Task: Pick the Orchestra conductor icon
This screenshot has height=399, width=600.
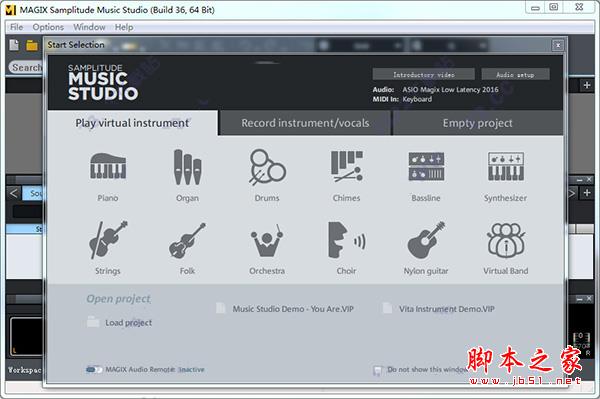Action: 267,241
